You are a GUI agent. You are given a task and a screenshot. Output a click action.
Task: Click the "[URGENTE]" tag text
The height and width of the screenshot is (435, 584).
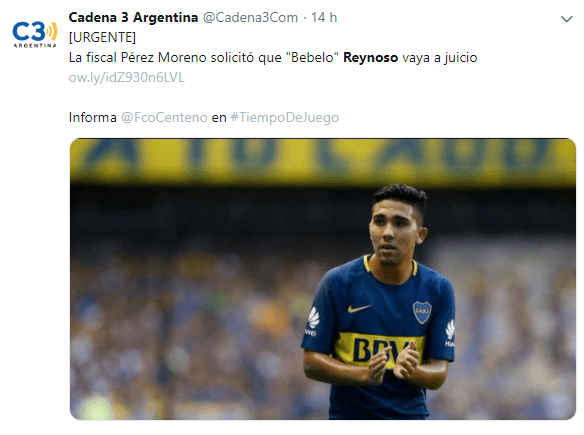[102, 37]
